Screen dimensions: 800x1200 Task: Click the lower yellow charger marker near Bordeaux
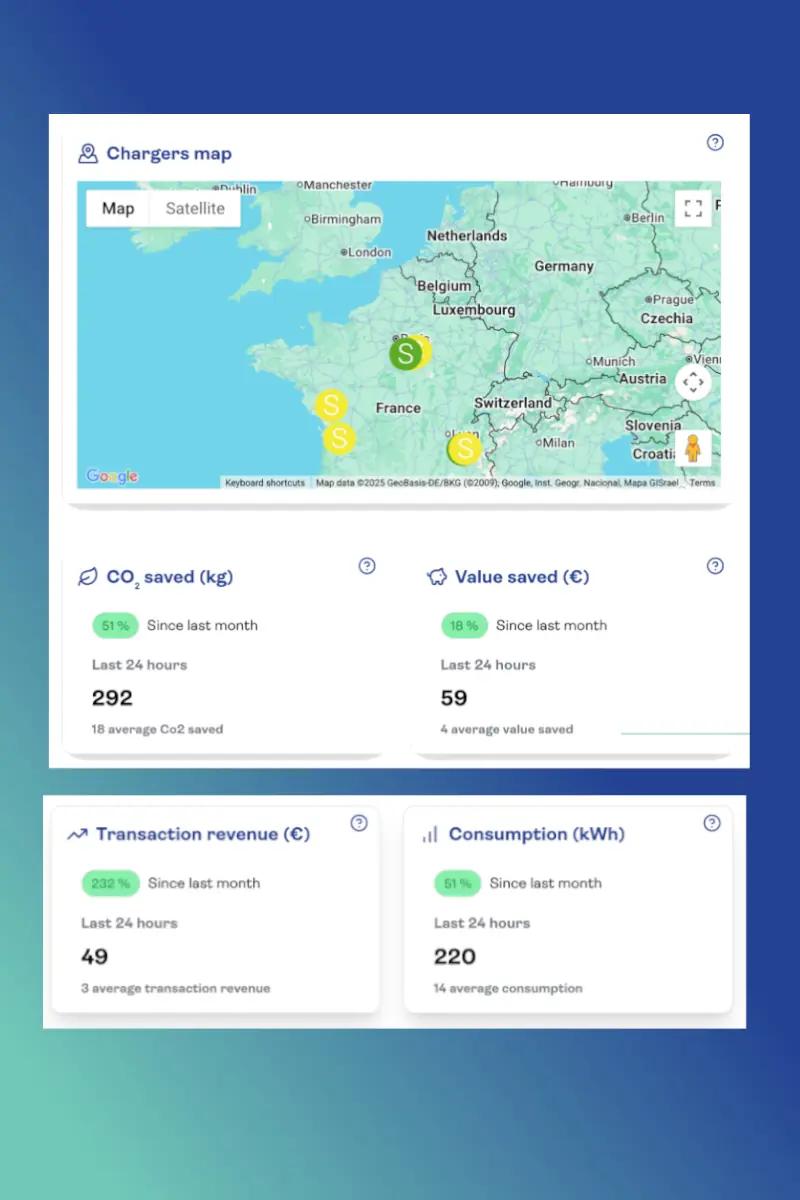tap(340, 438)
